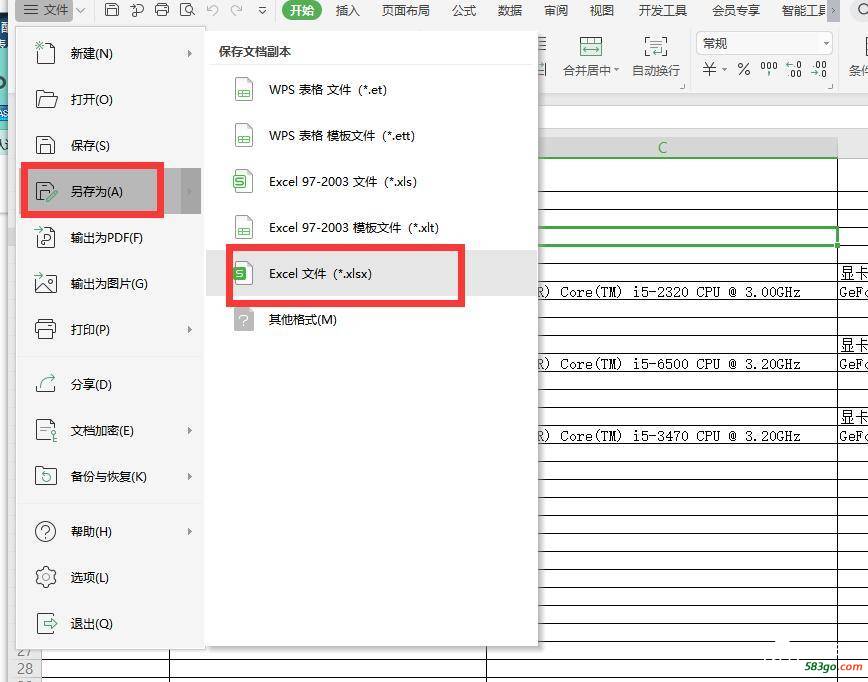
Task: Click the 另存为 save-as icon
Action: click(46, 192)
